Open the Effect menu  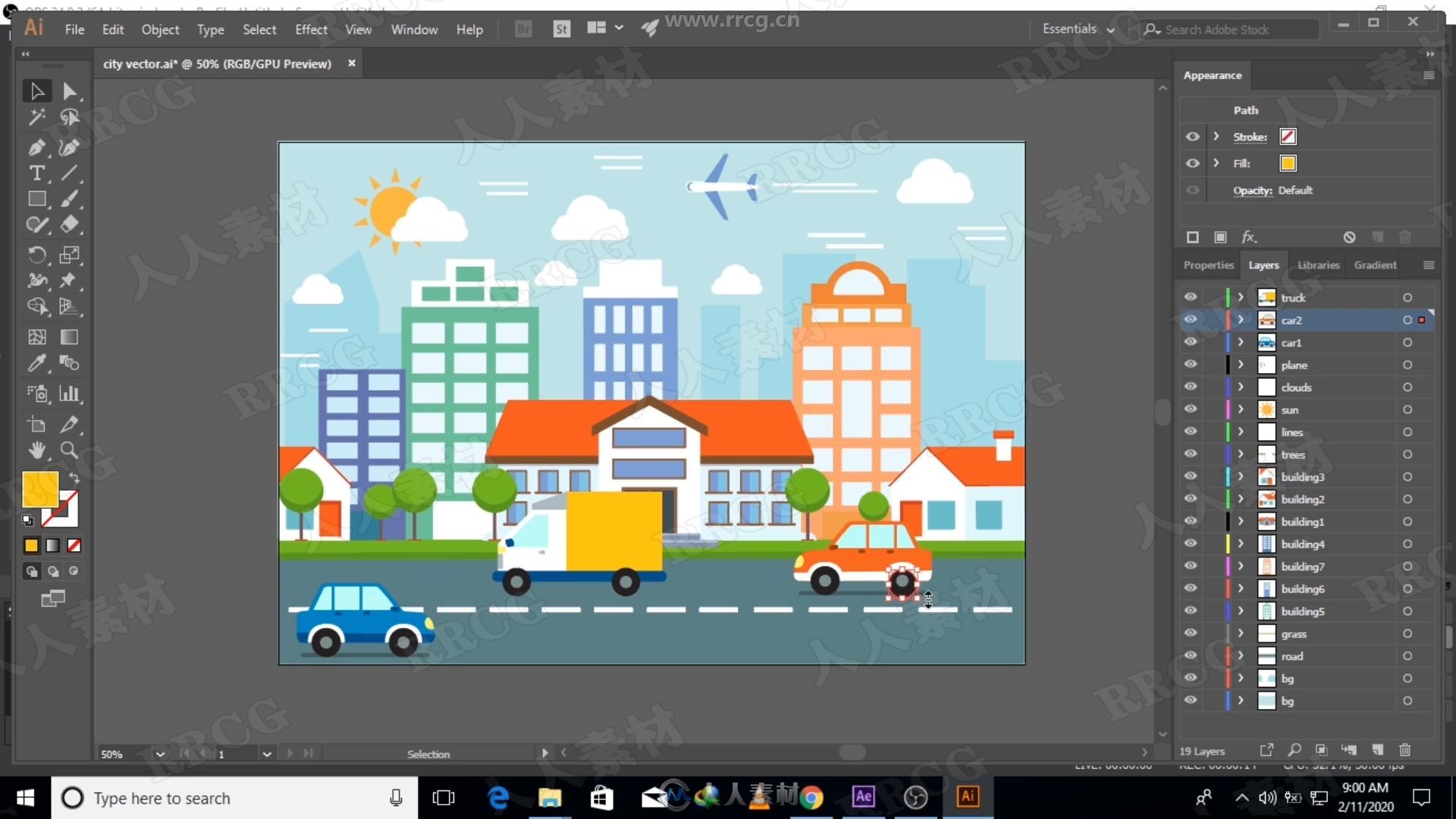(312, 29)
